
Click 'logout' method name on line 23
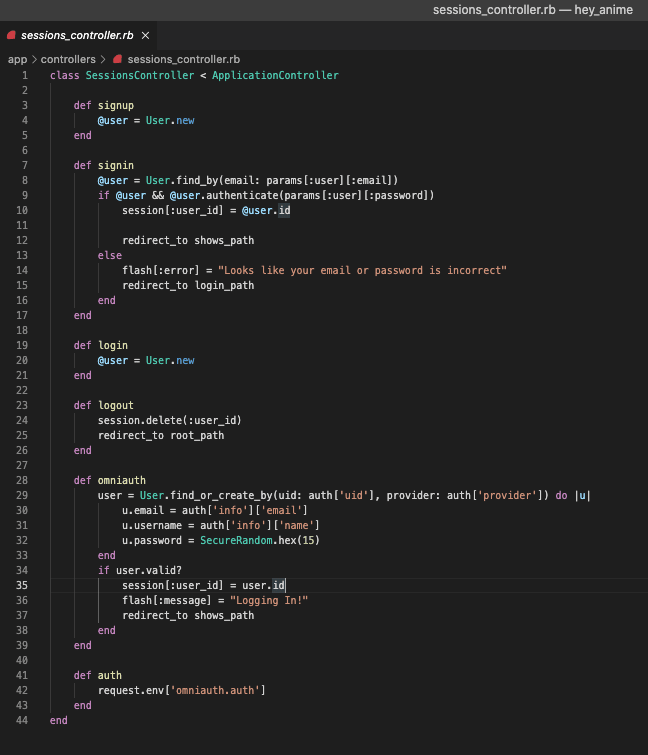116,405
